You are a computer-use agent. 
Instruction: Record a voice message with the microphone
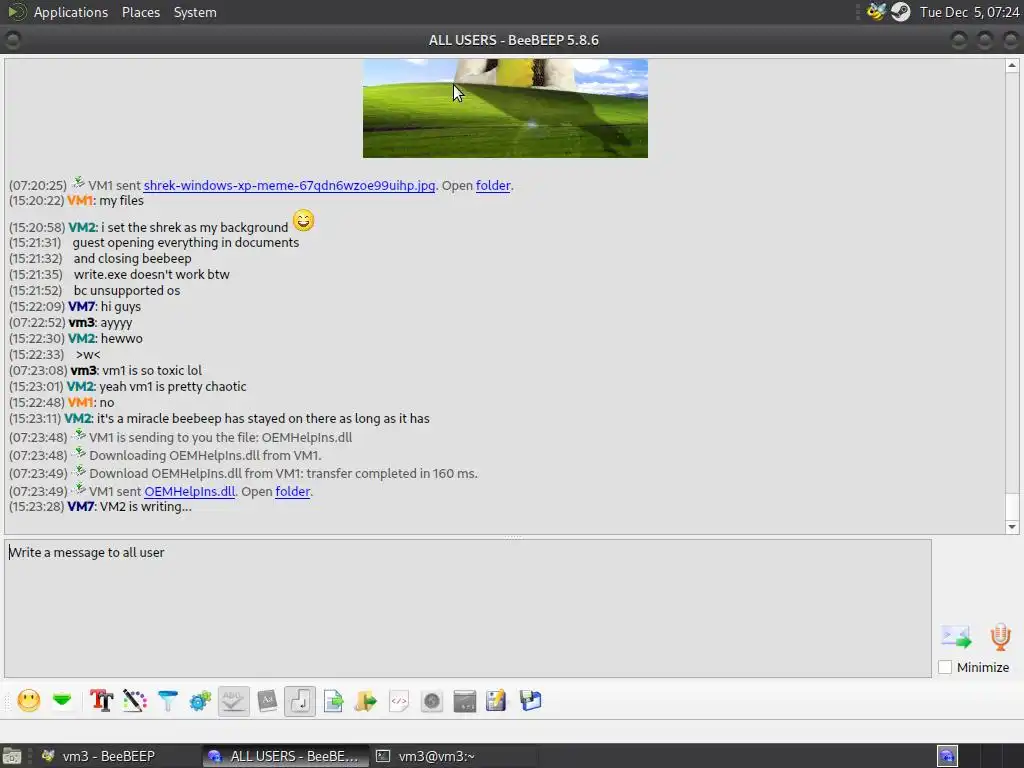[x=1000, y=637]
